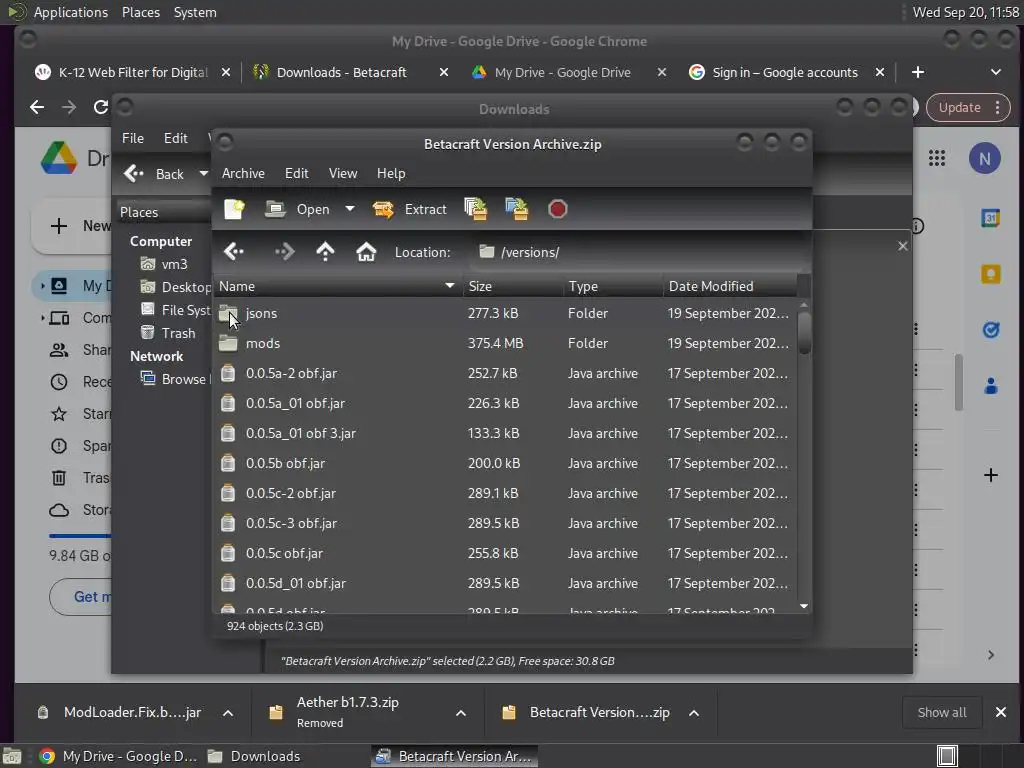Open Trash in the Places sidebar

[168, 333]
